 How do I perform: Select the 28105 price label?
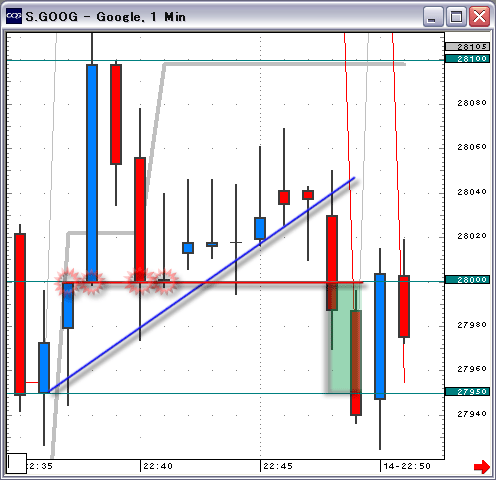coord(467,47)
